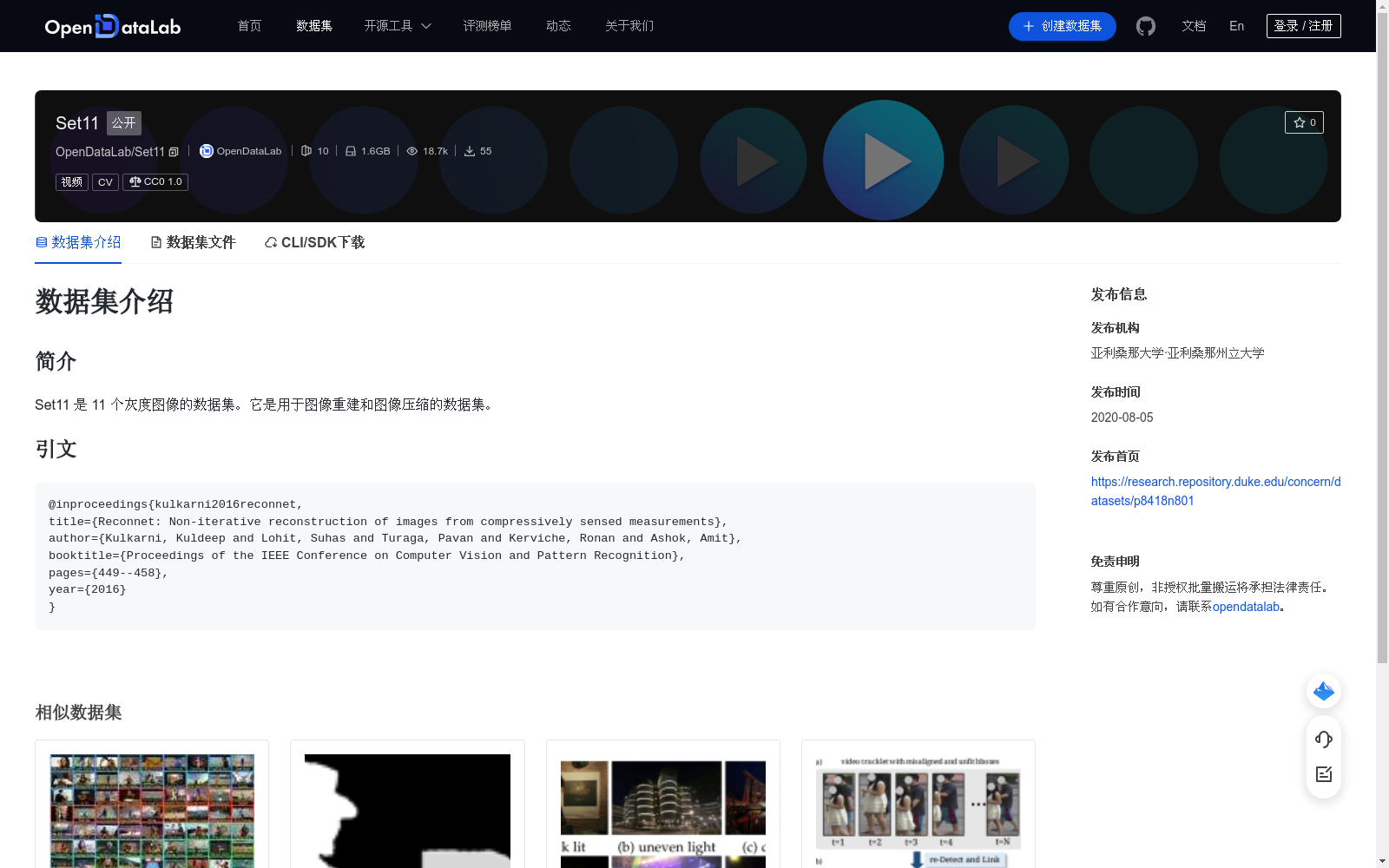Expand the 开源工具 dropdown menu
Viewport: 1389px width, 868px height.
(x=397, y=26)
